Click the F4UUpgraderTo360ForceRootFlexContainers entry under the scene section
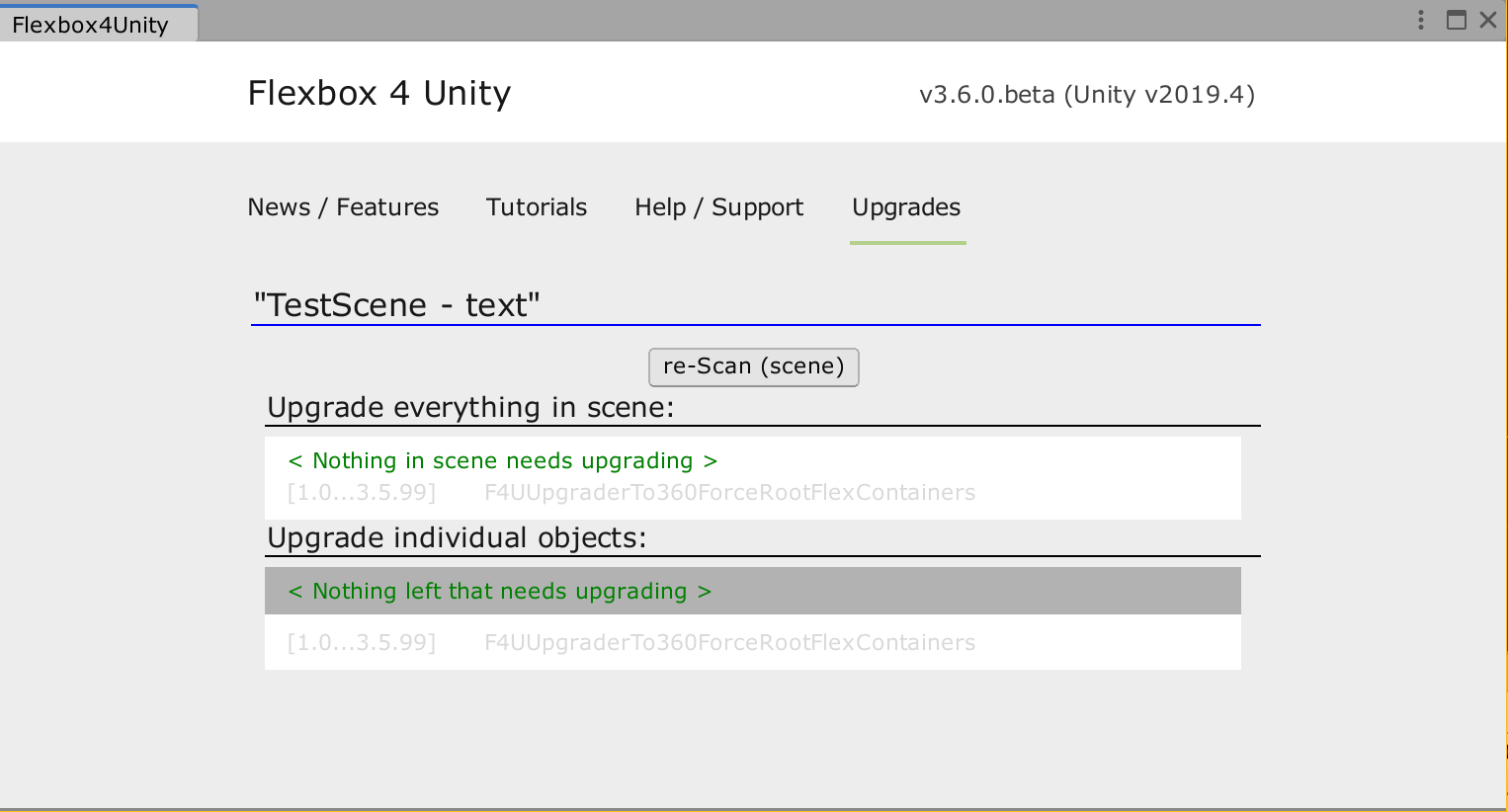The width and height of the screenshot is (1508, 812). click(729, 493)
